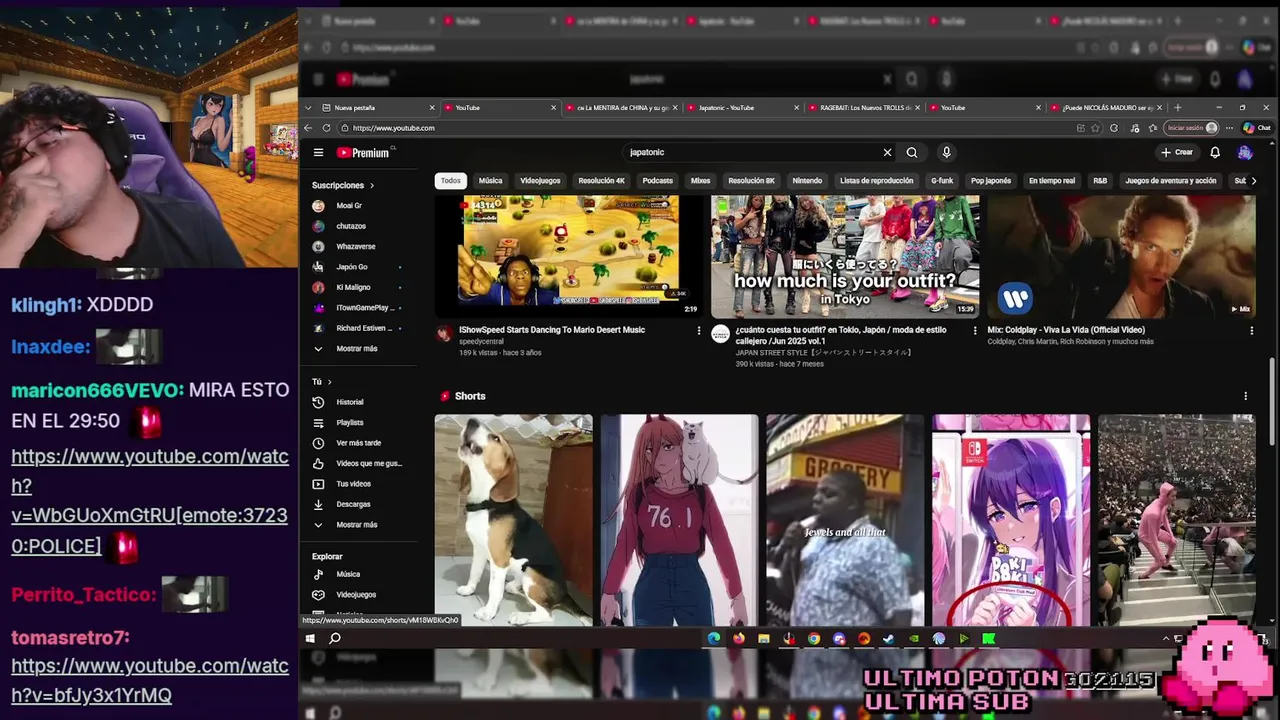Show more subscriptions under Ki Maligno list
This screenshot has width=1280, height=720.
coord(358,349)
